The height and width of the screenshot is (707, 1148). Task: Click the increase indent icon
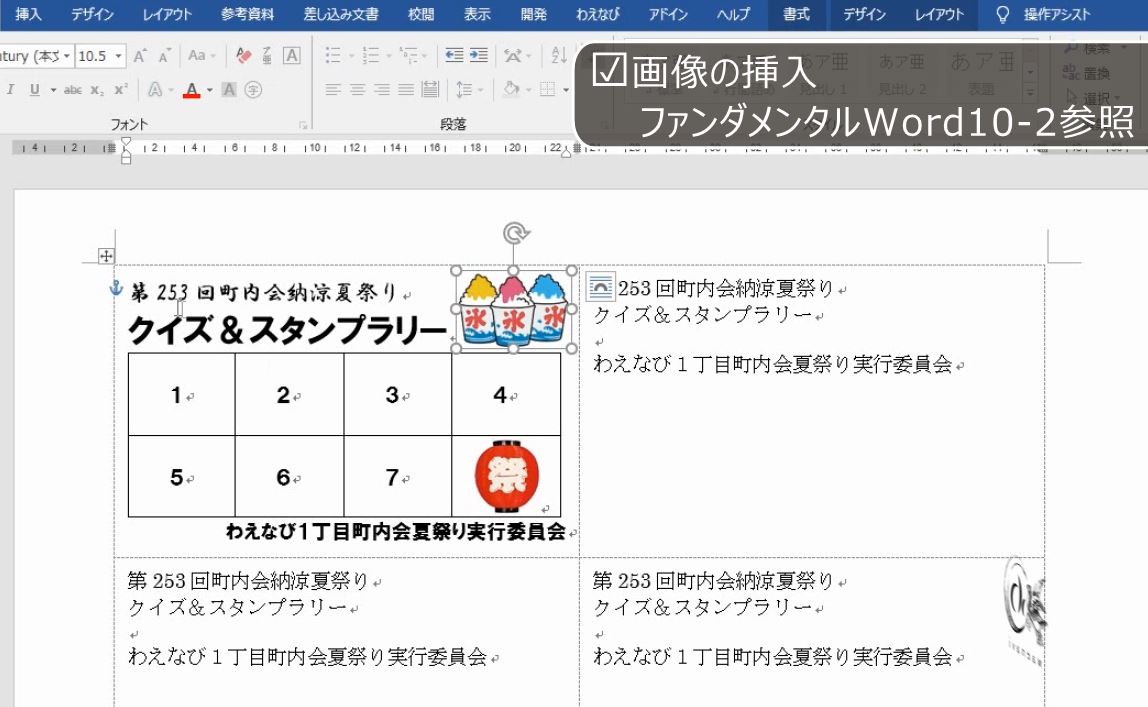[477, 56]
